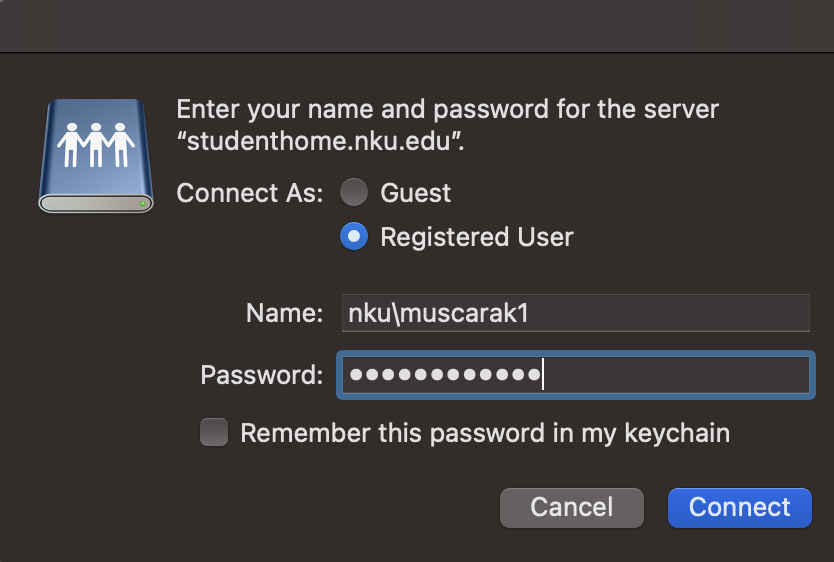
Task: Select the Registered User radio button
Action: (x=353, y=237)
